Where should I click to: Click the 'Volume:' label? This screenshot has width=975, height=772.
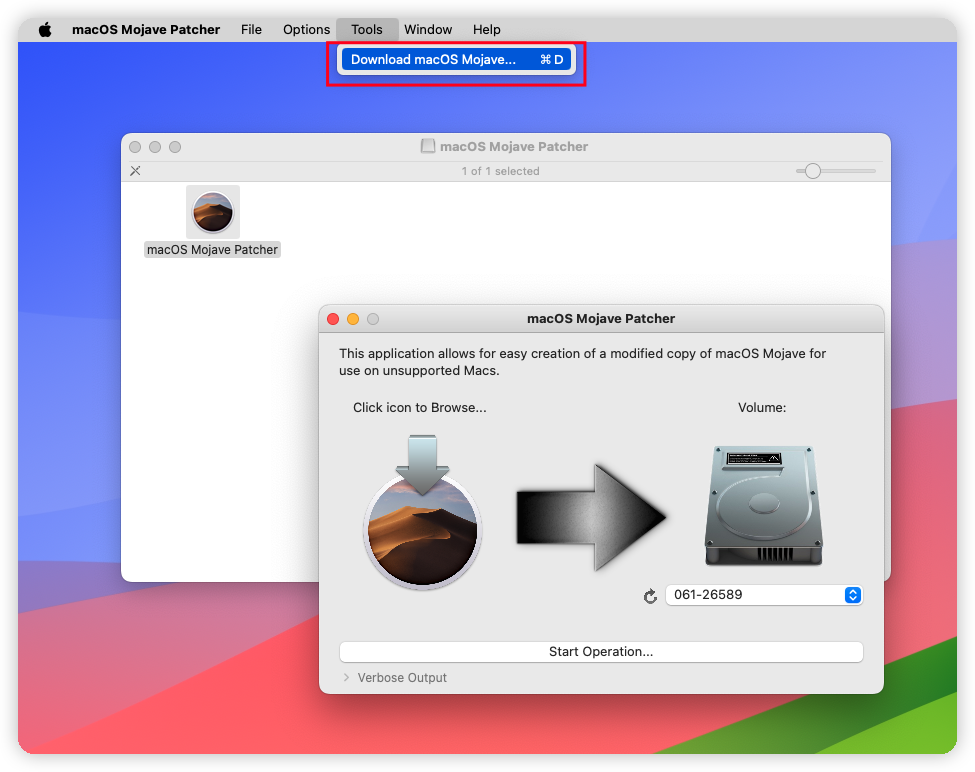762,408
